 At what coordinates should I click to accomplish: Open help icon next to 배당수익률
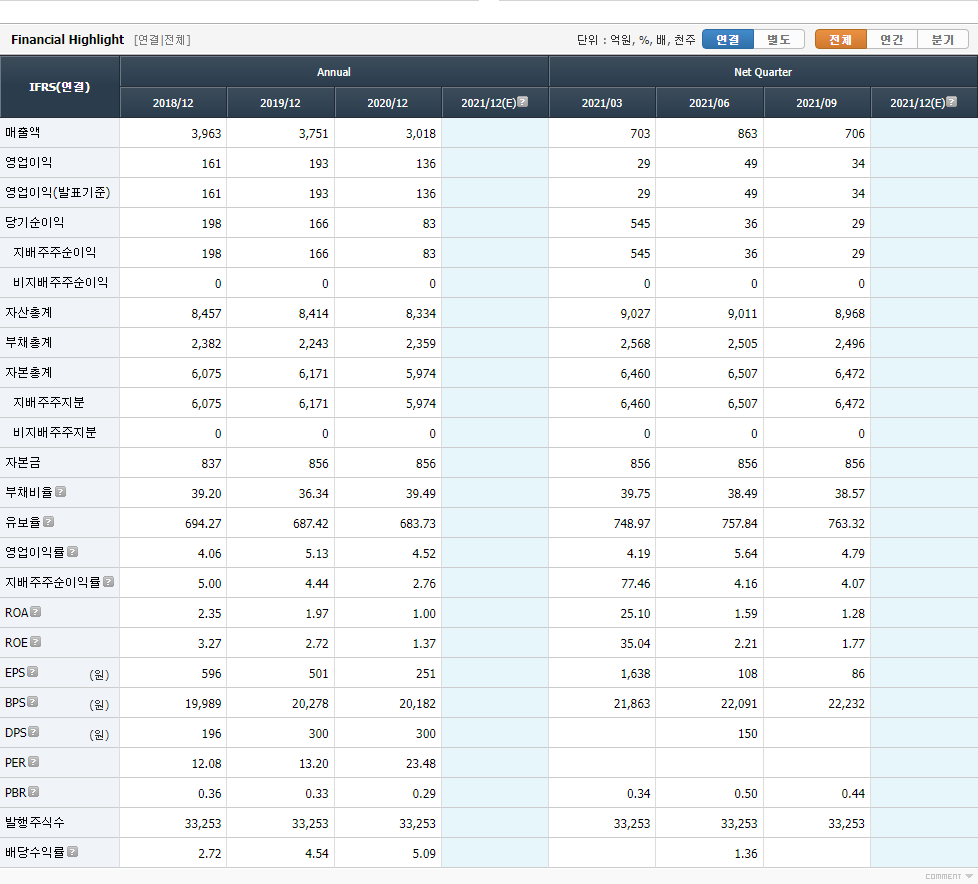click(x=72, y=852)
